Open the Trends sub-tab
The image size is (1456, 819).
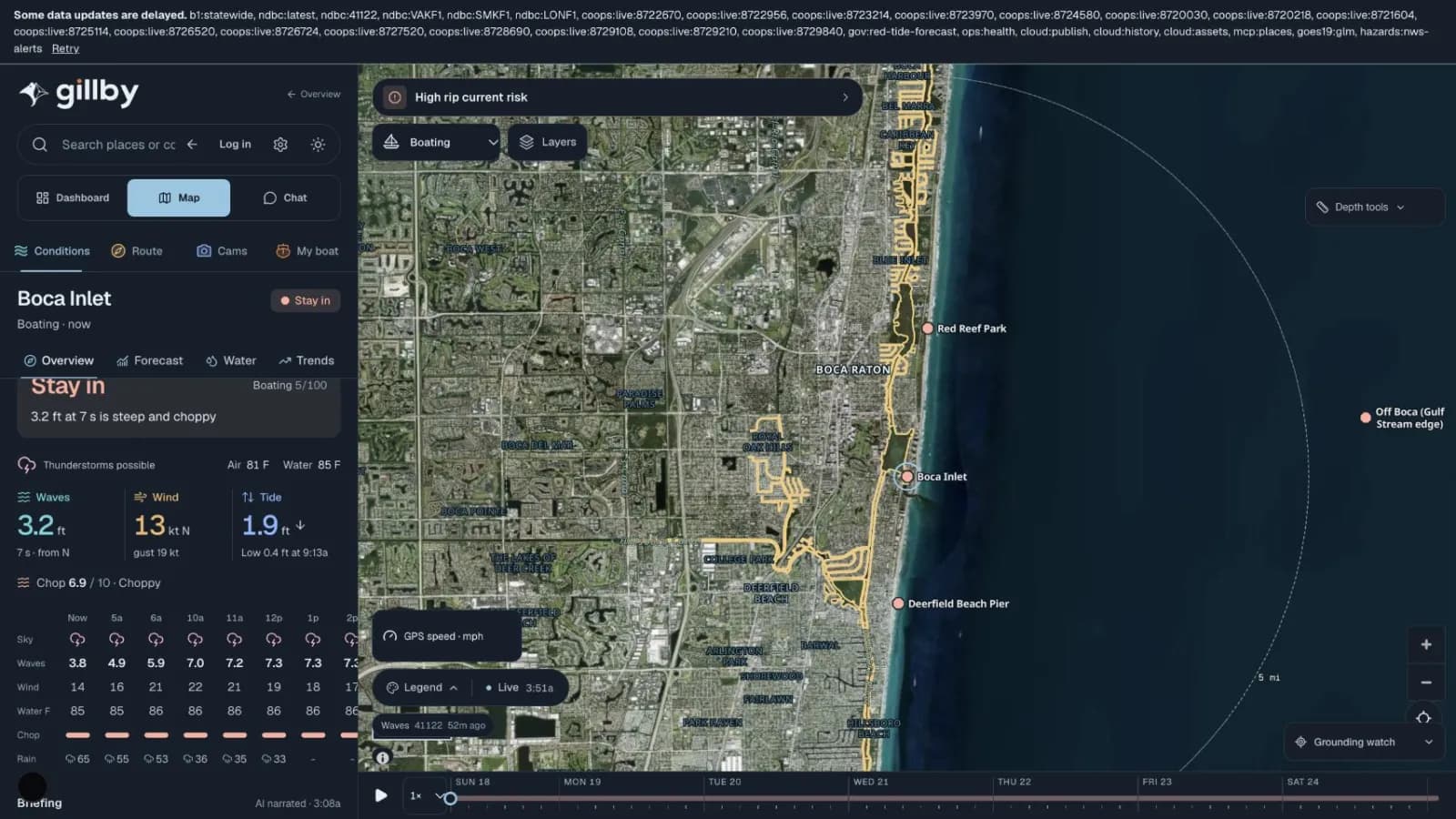(x=306, y=360)
